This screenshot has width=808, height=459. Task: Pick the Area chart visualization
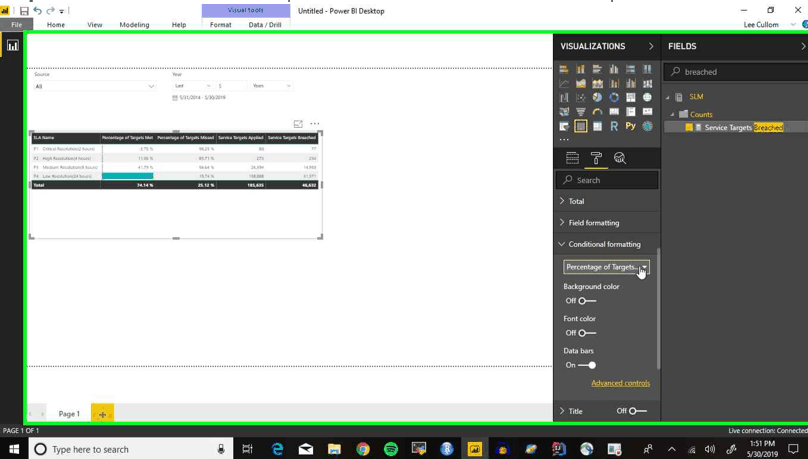click(581, 83)
